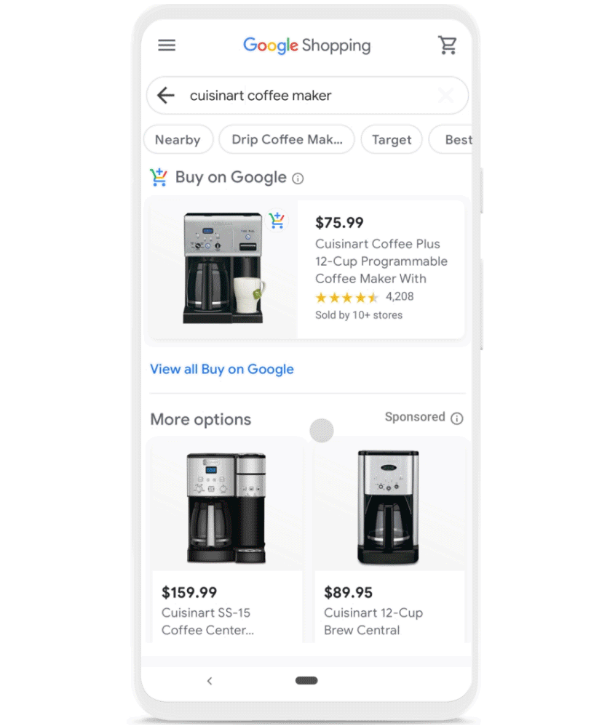The image size is (613, 725).
Task: Select the Nearby filter chip
Action: [x=178, y=139]
